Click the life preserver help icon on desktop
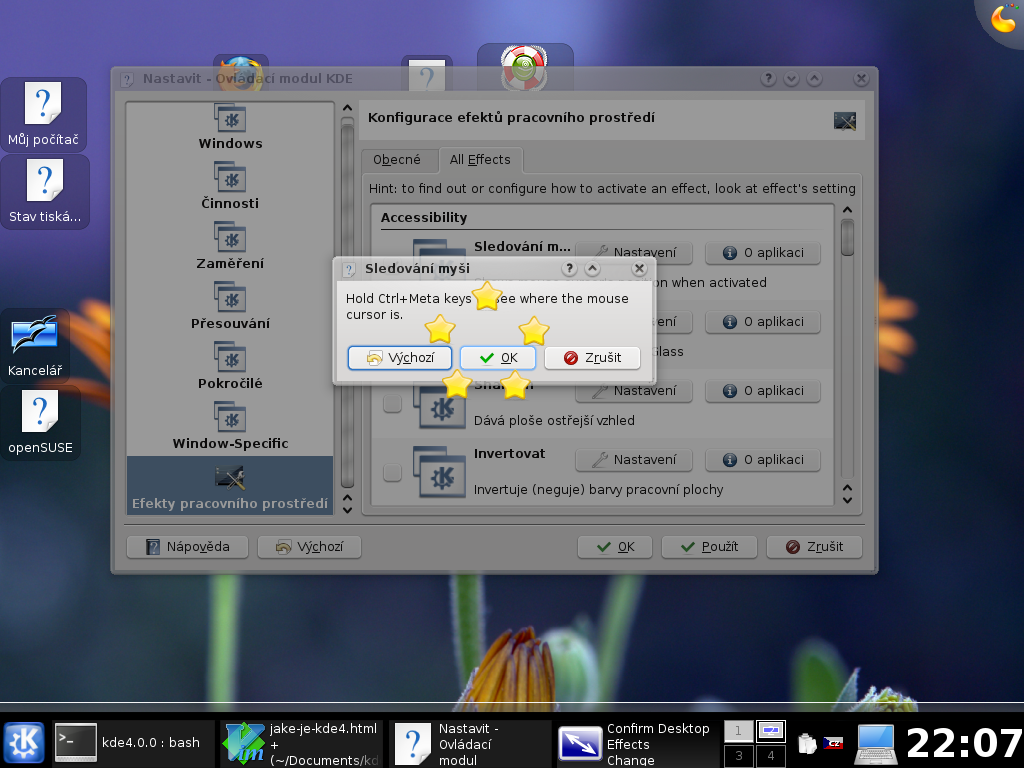The image size is (1024, 768). coord(524,67)
